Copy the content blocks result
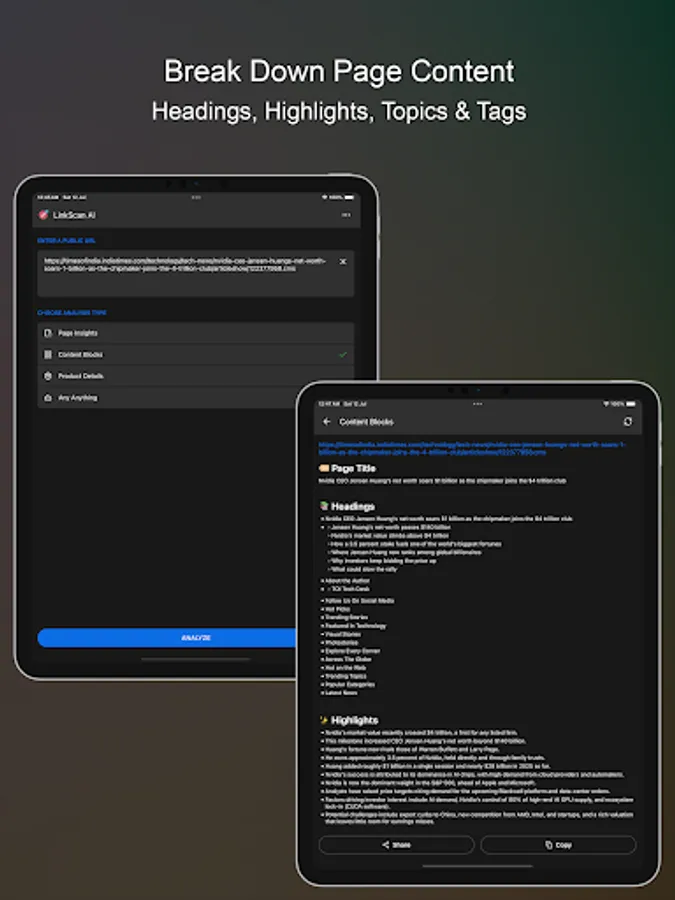 (x=558, y=845)
